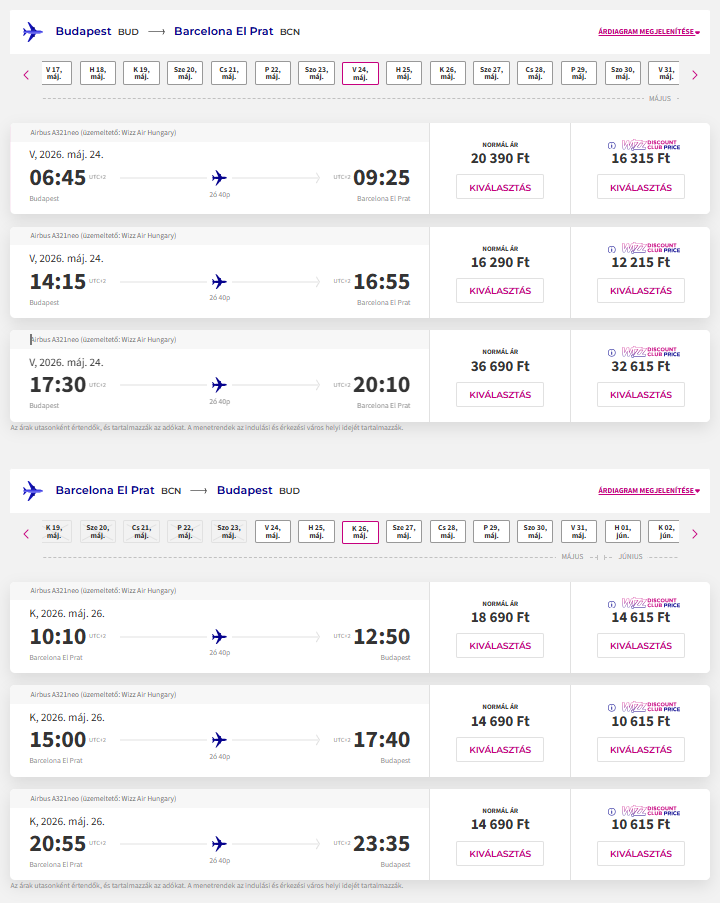The height and width of the screenshot is (903, 720).
Task: Click info icon beside 14 615 Ft price
Action: 612,604
